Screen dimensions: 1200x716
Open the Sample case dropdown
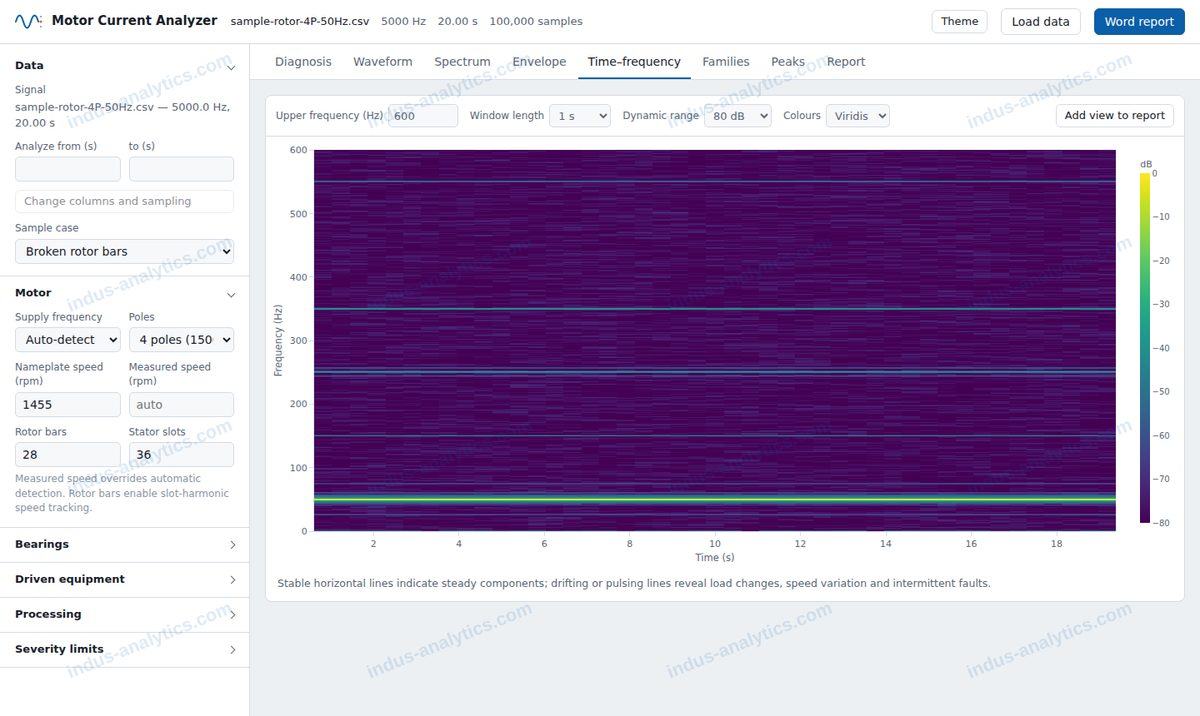[124, 251]
